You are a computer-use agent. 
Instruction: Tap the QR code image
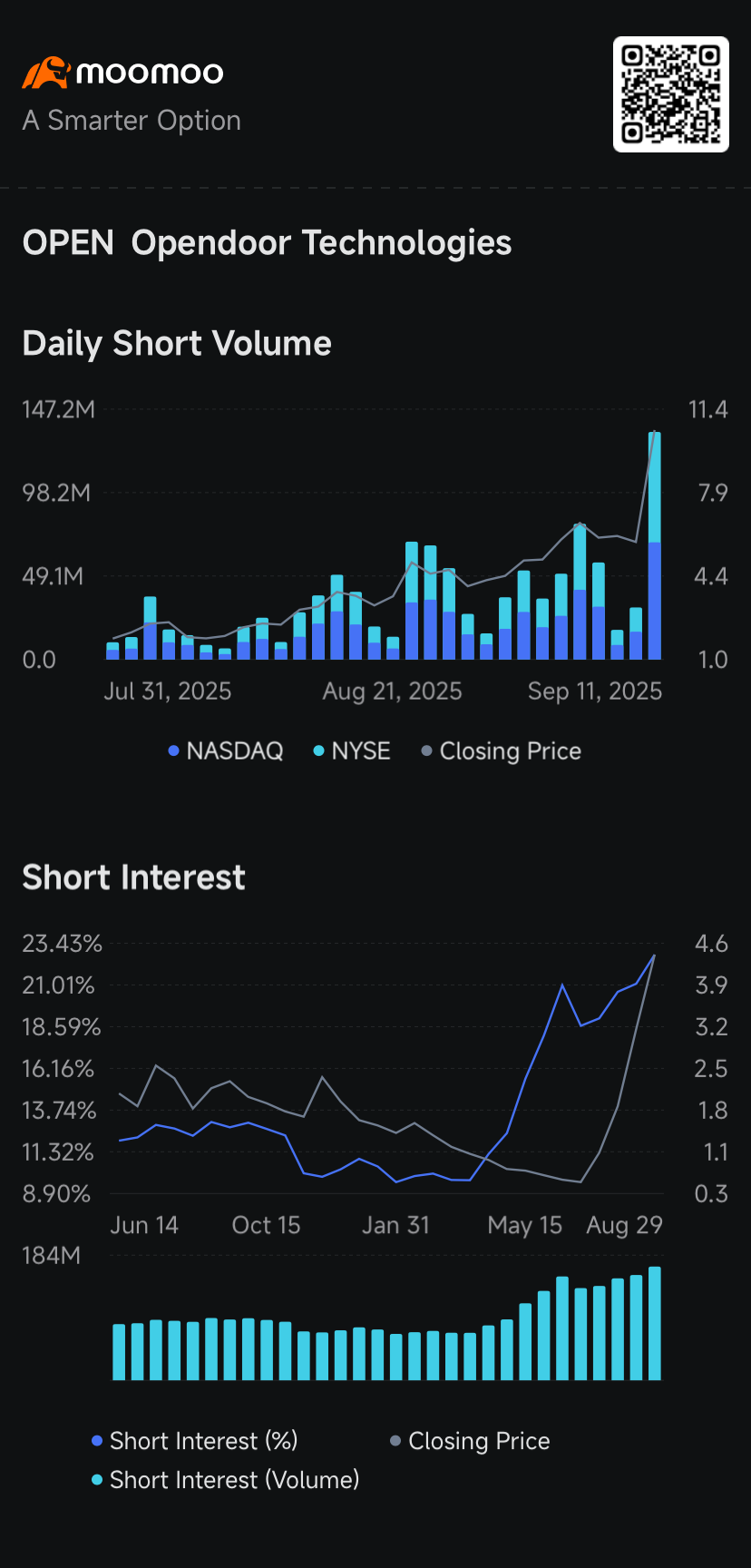click(x=670, y=94)
